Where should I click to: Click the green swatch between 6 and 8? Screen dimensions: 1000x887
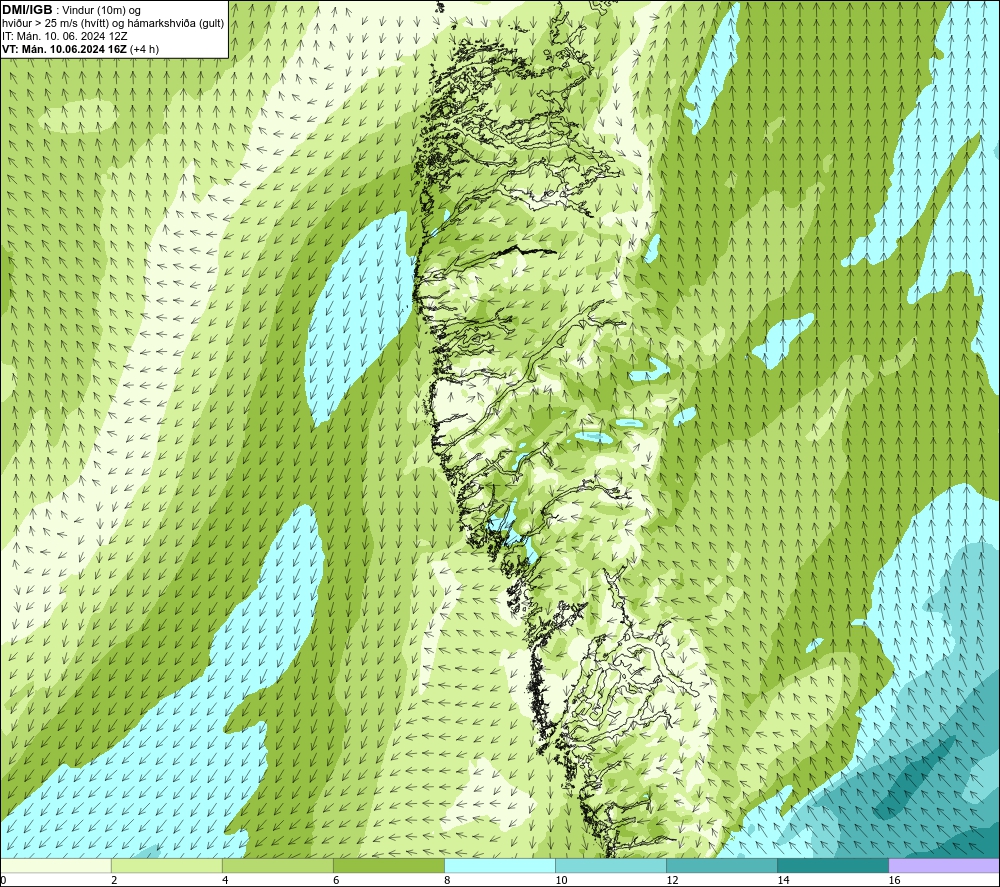388,865
